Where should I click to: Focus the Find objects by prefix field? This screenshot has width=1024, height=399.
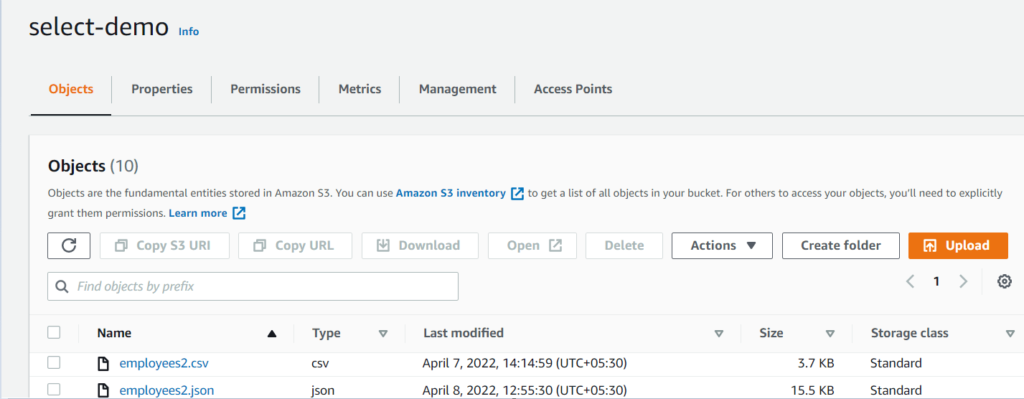pos(253,286)
